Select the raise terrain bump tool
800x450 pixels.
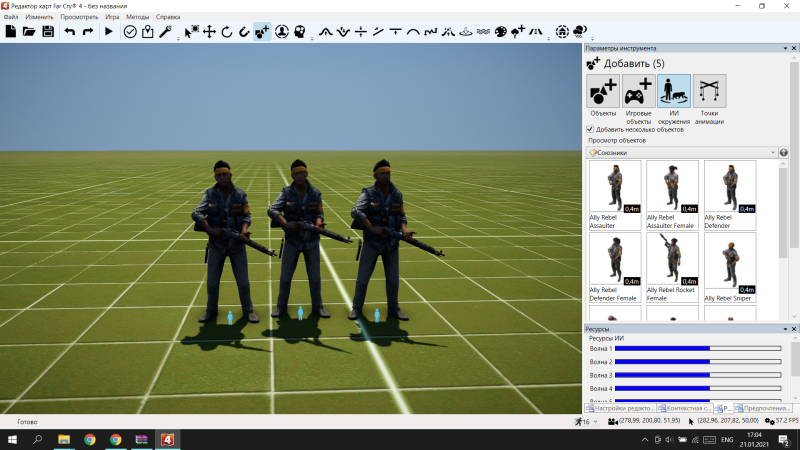click(326, 32)
